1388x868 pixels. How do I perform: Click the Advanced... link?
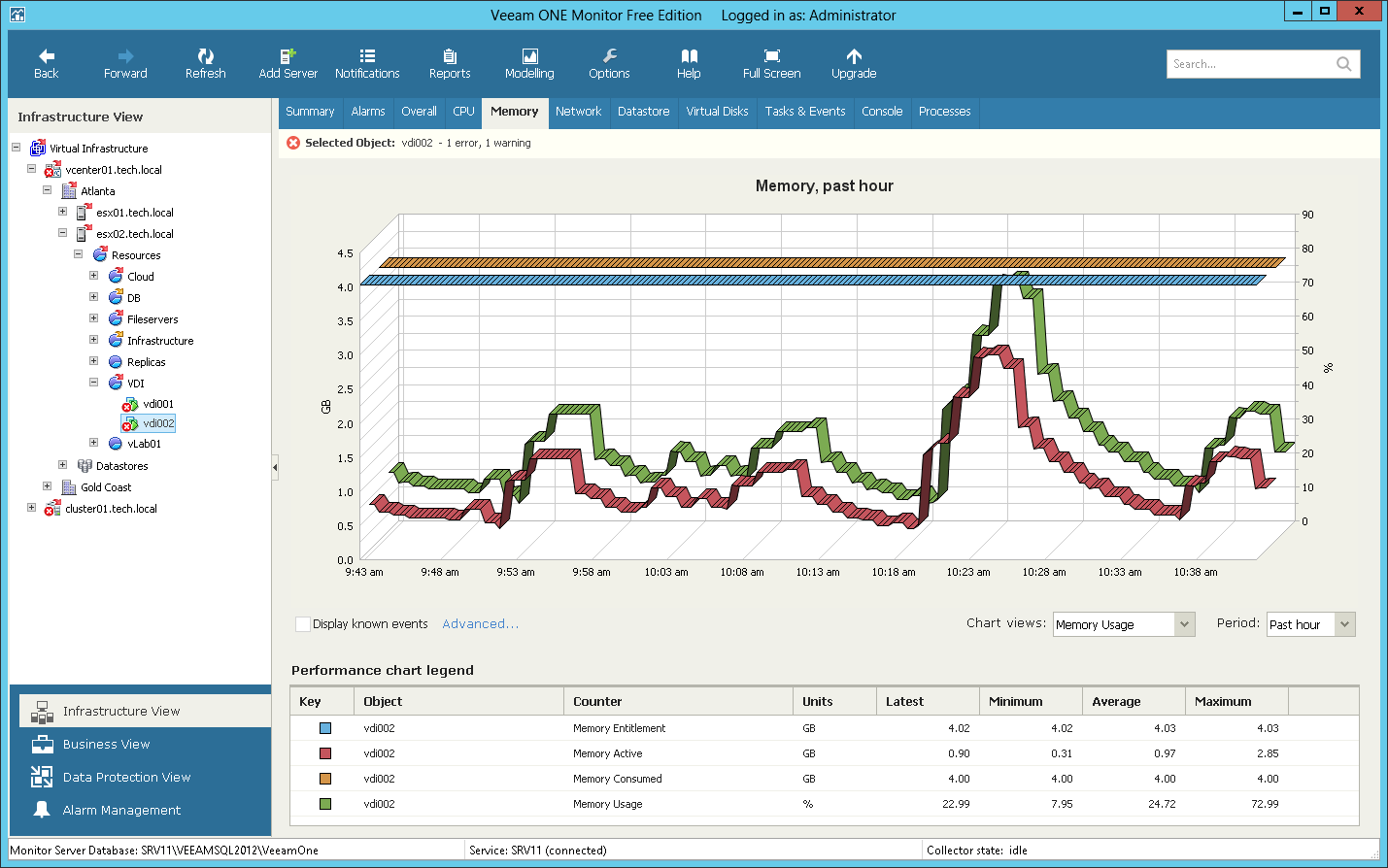click(480, 624)
